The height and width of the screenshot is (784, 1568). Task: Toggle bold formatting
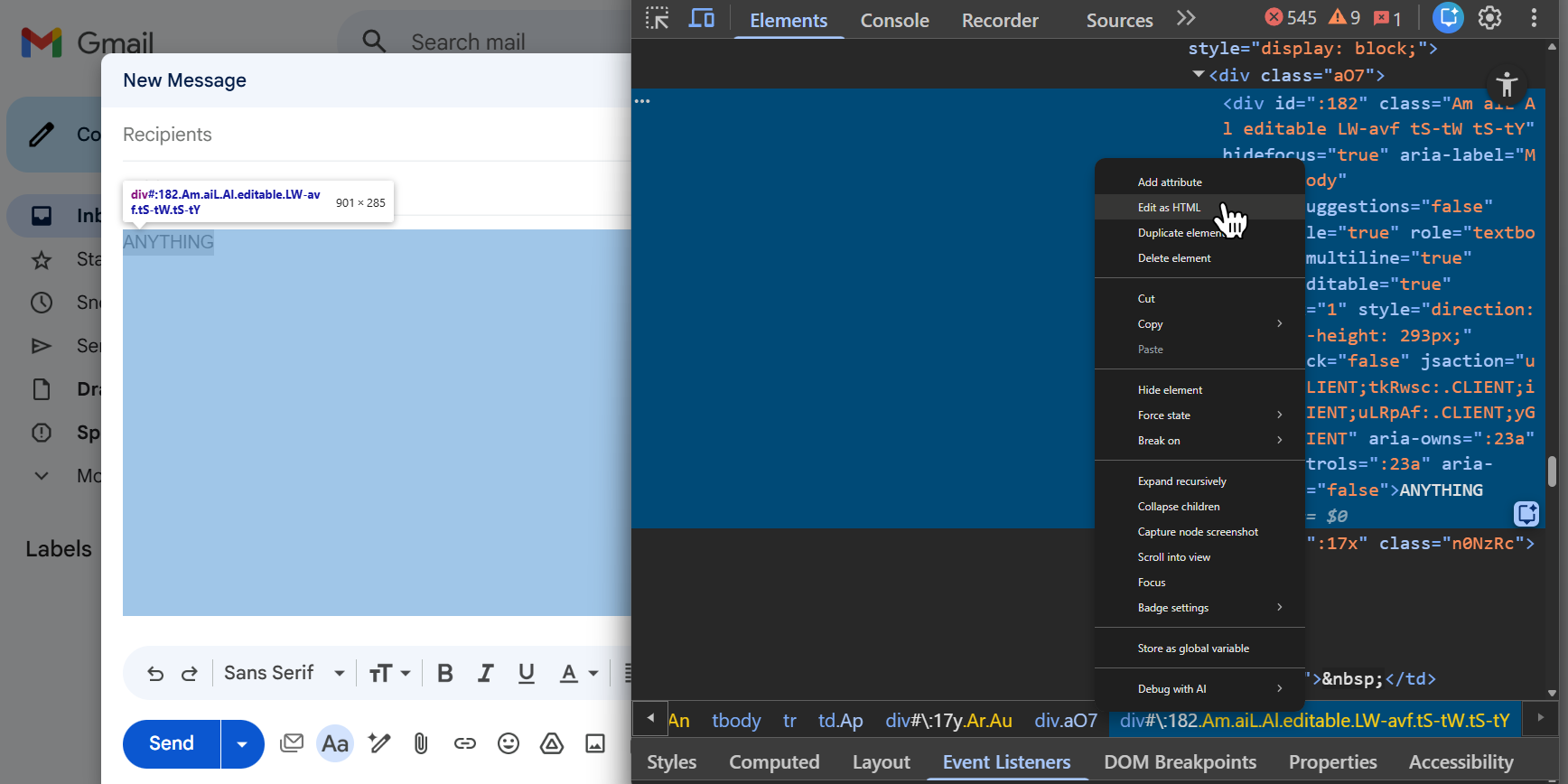pyautogui.click(x=445, y=673)
